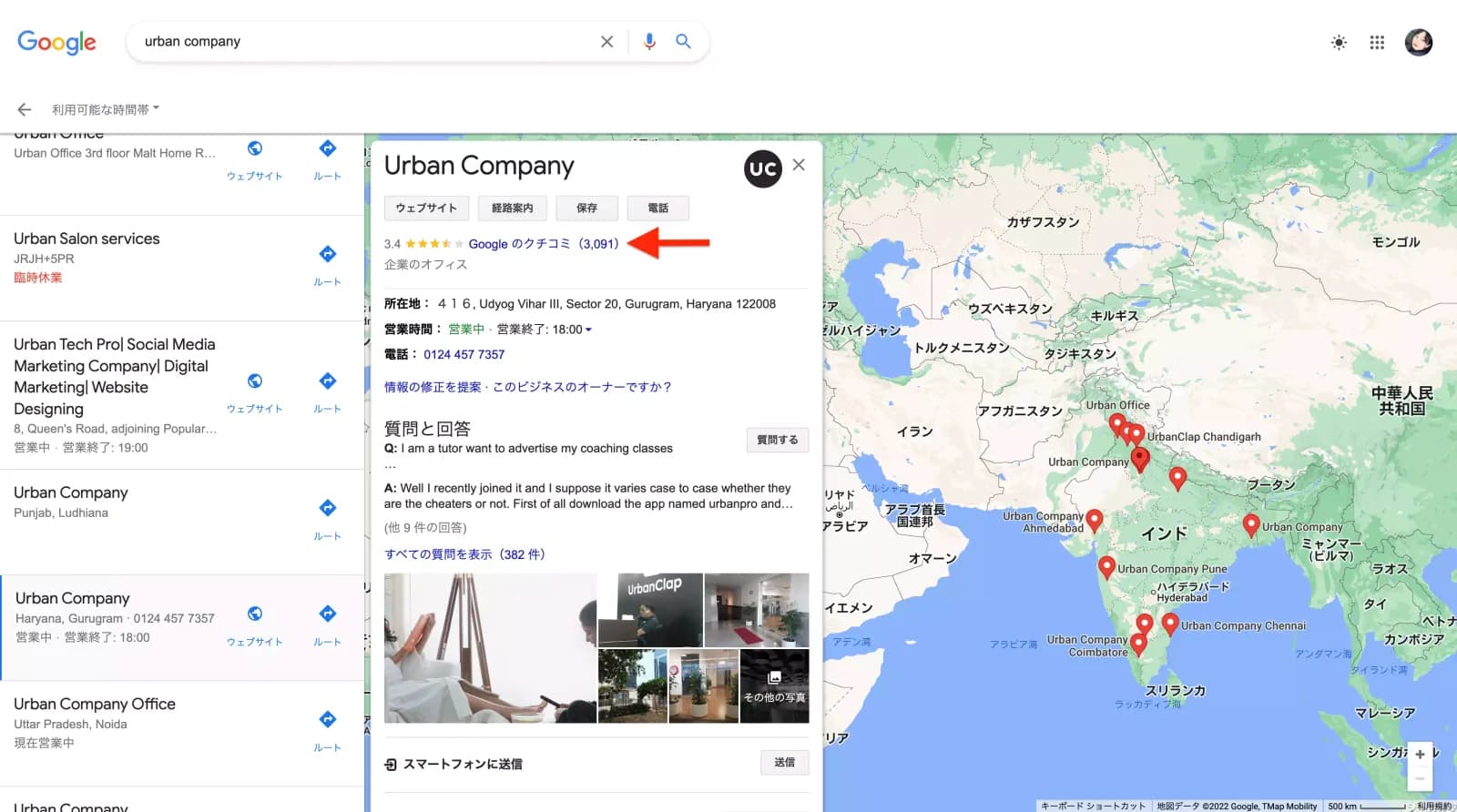The height and width of the screenshot is (812, 1457).
Task: Open the Google apps grid
Action: point(1377,43)
